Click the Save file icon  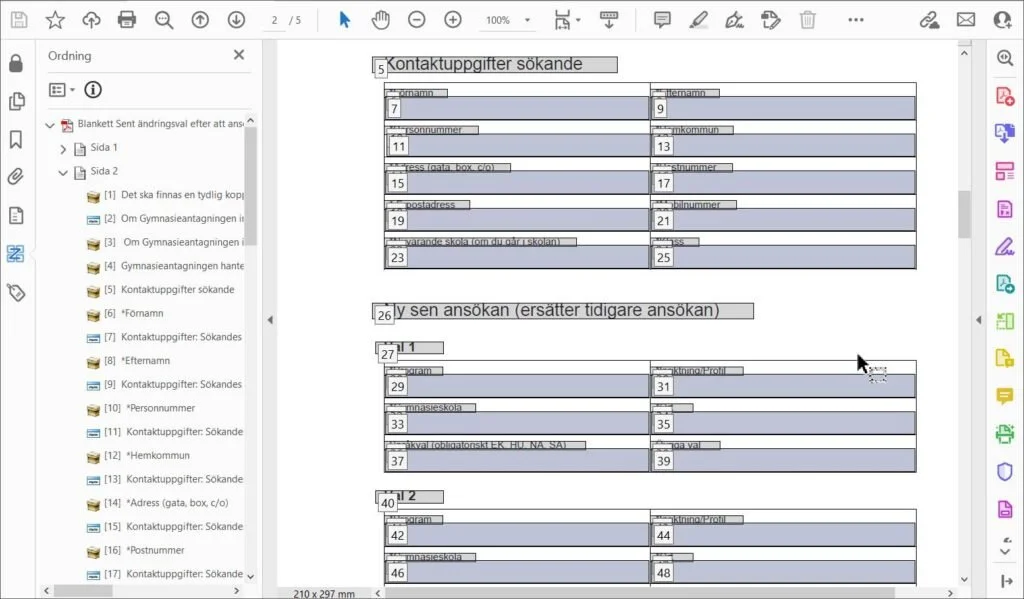19,20
